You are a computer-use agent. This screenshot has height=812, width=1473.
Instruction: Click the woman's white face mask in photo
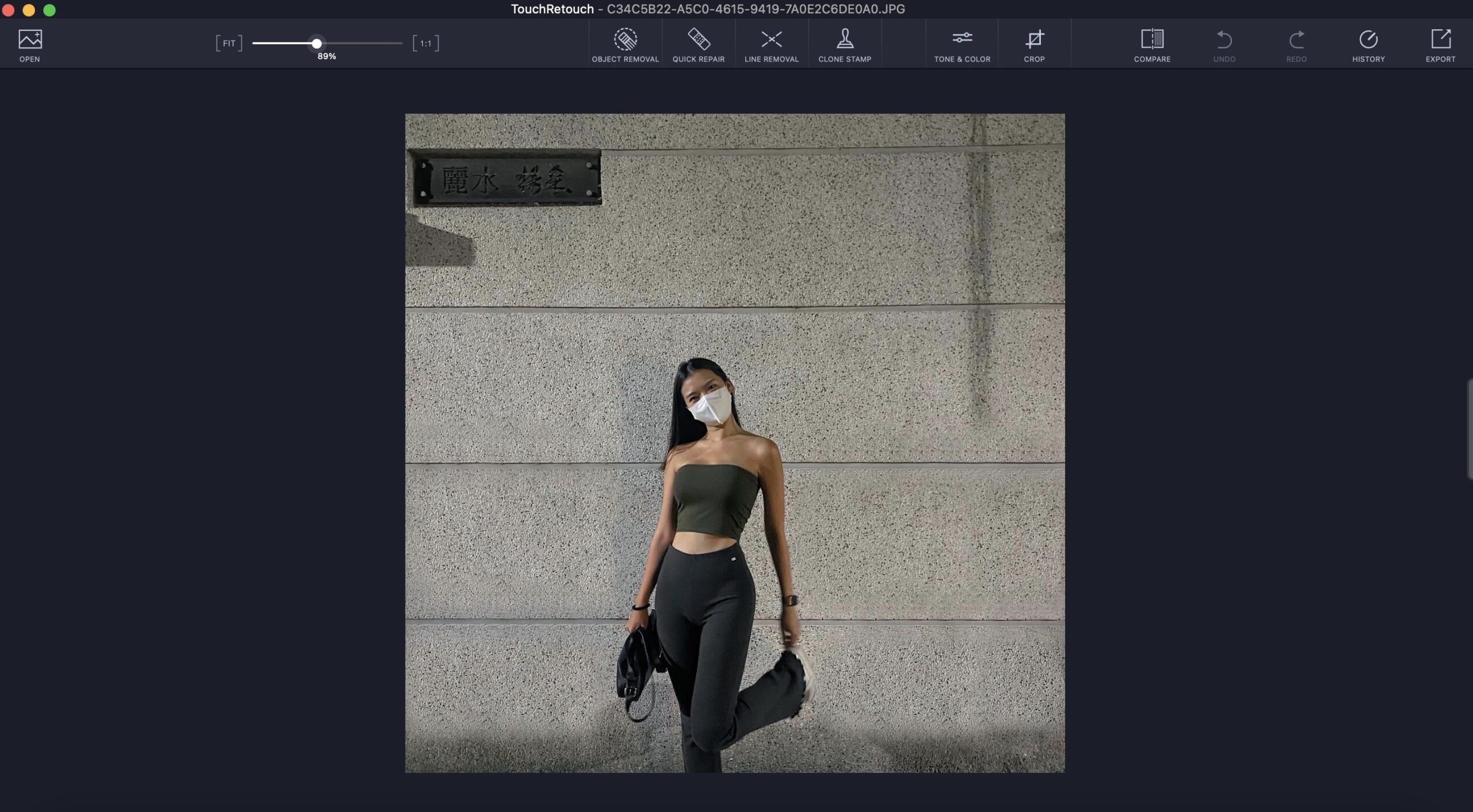coord(711,407)
